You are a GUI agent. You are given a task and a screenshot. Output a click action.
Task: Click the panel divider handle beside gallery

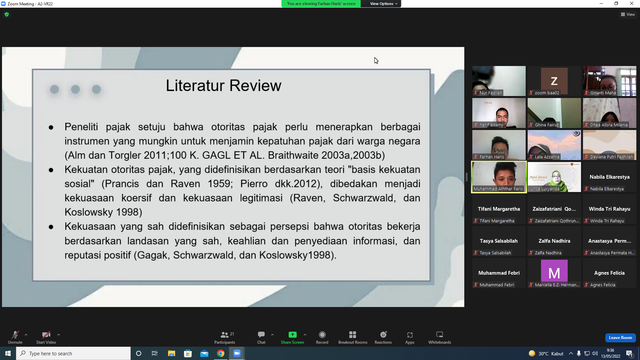pos(467,177)
